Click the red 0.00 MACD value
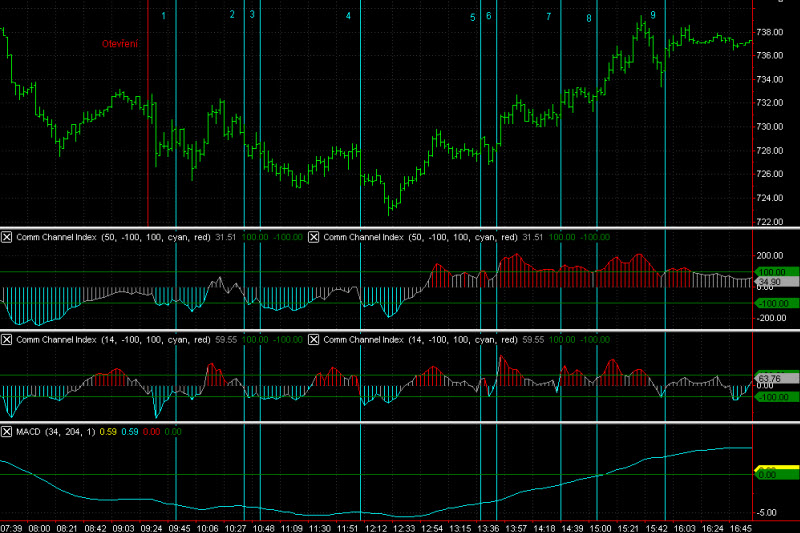Screen dimensions: 800x533 click(152, 432)
